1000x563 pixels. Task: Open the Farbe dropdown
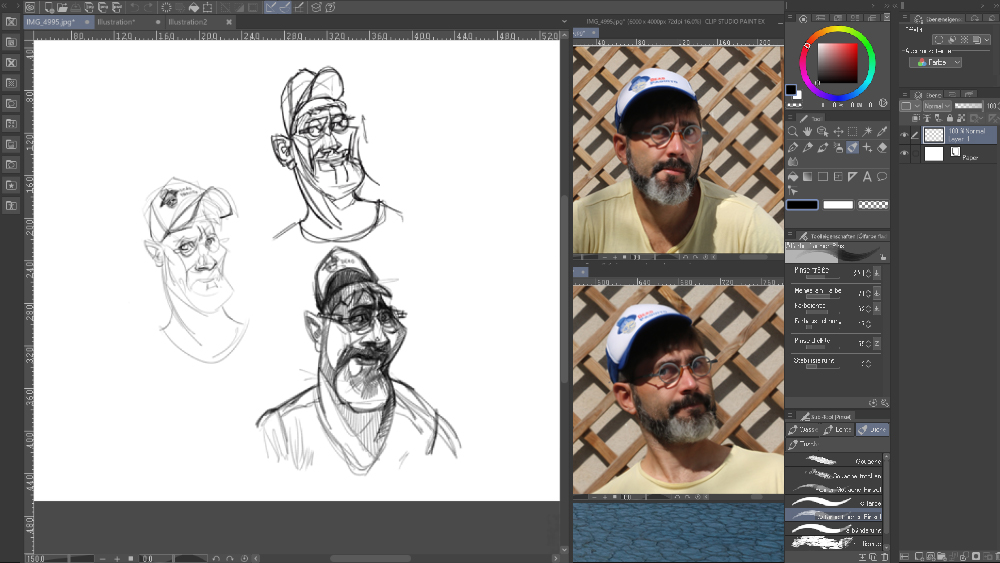pos(936,62)
